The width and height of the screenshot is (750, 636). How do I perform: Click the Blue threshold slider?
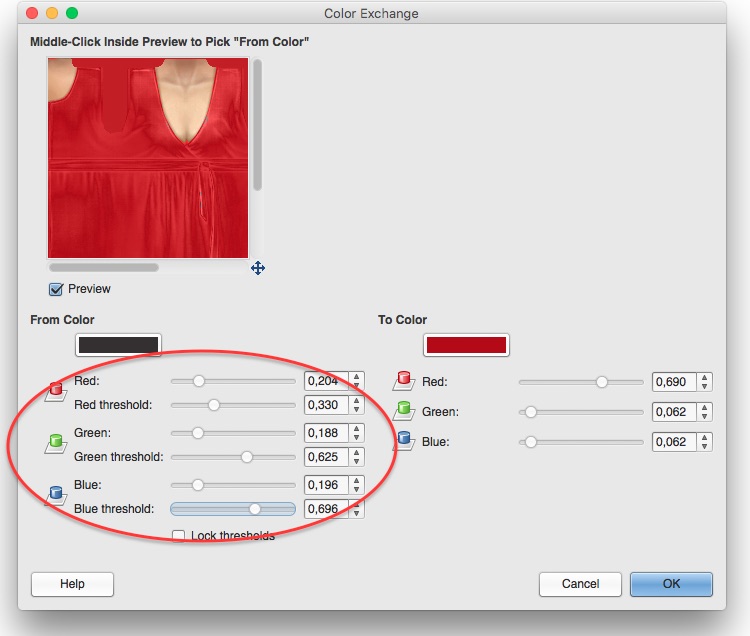pos(233,509)
